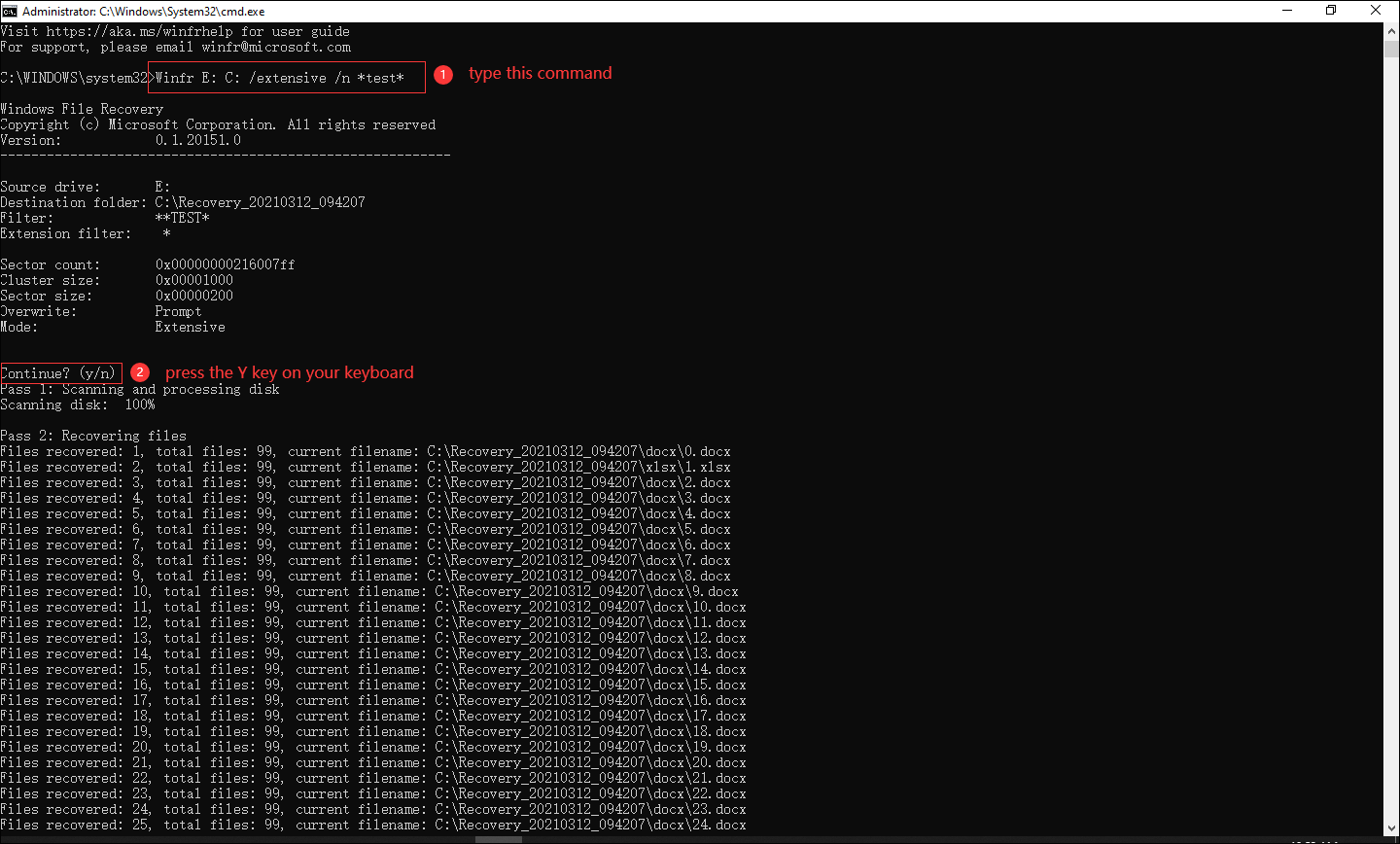
Task: Click the row ending in docx\18.docx
Action: [x=373, y=731]
